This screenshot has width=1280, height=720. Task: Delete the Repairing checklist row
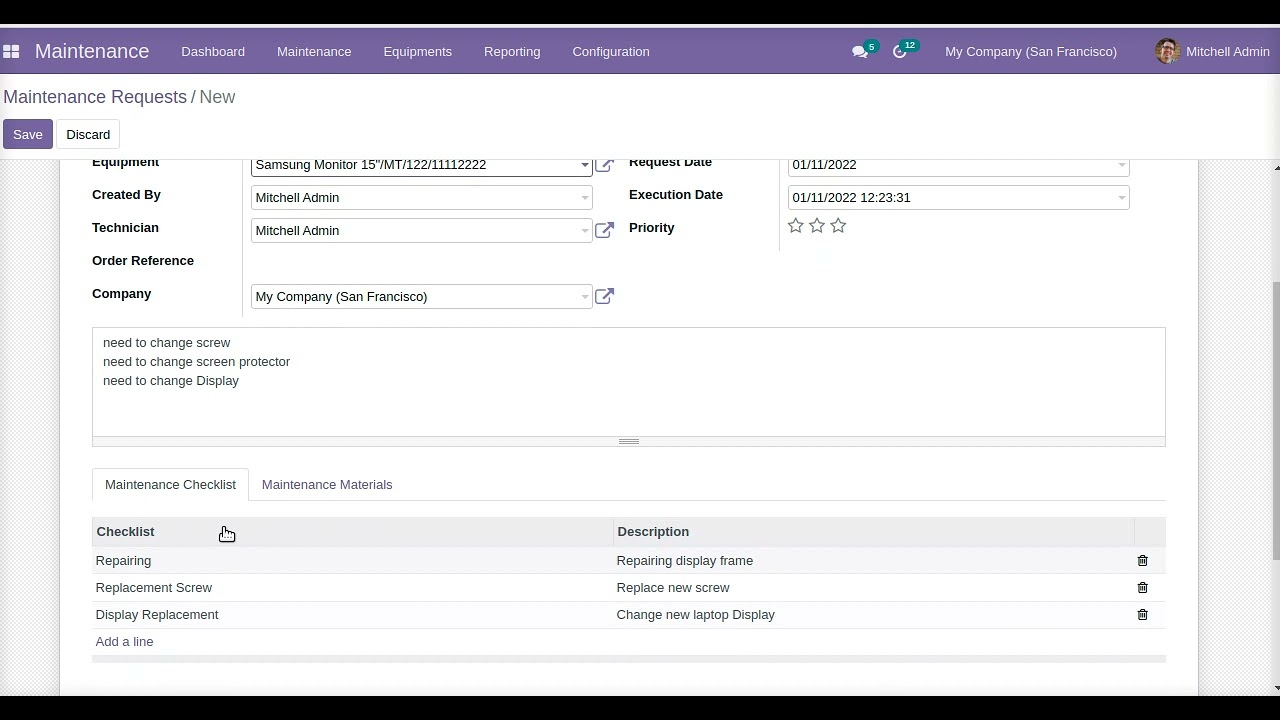coord(1142,561)
